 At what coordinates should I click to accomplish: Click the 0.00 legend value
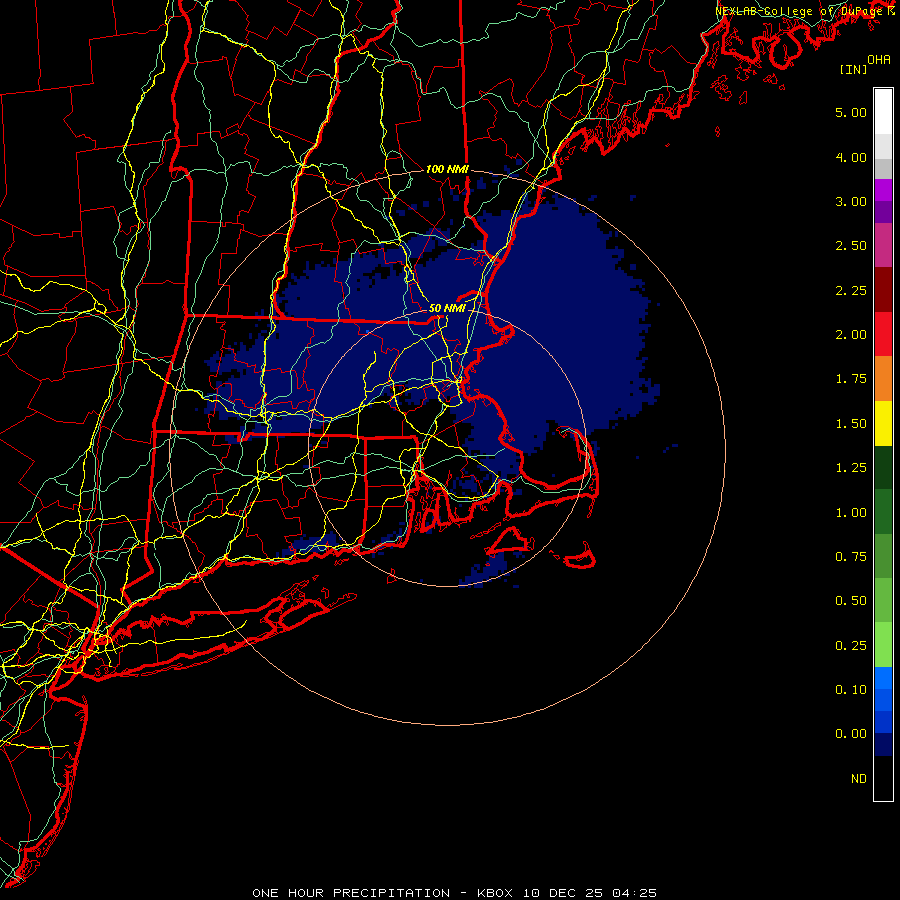point(851,734)
